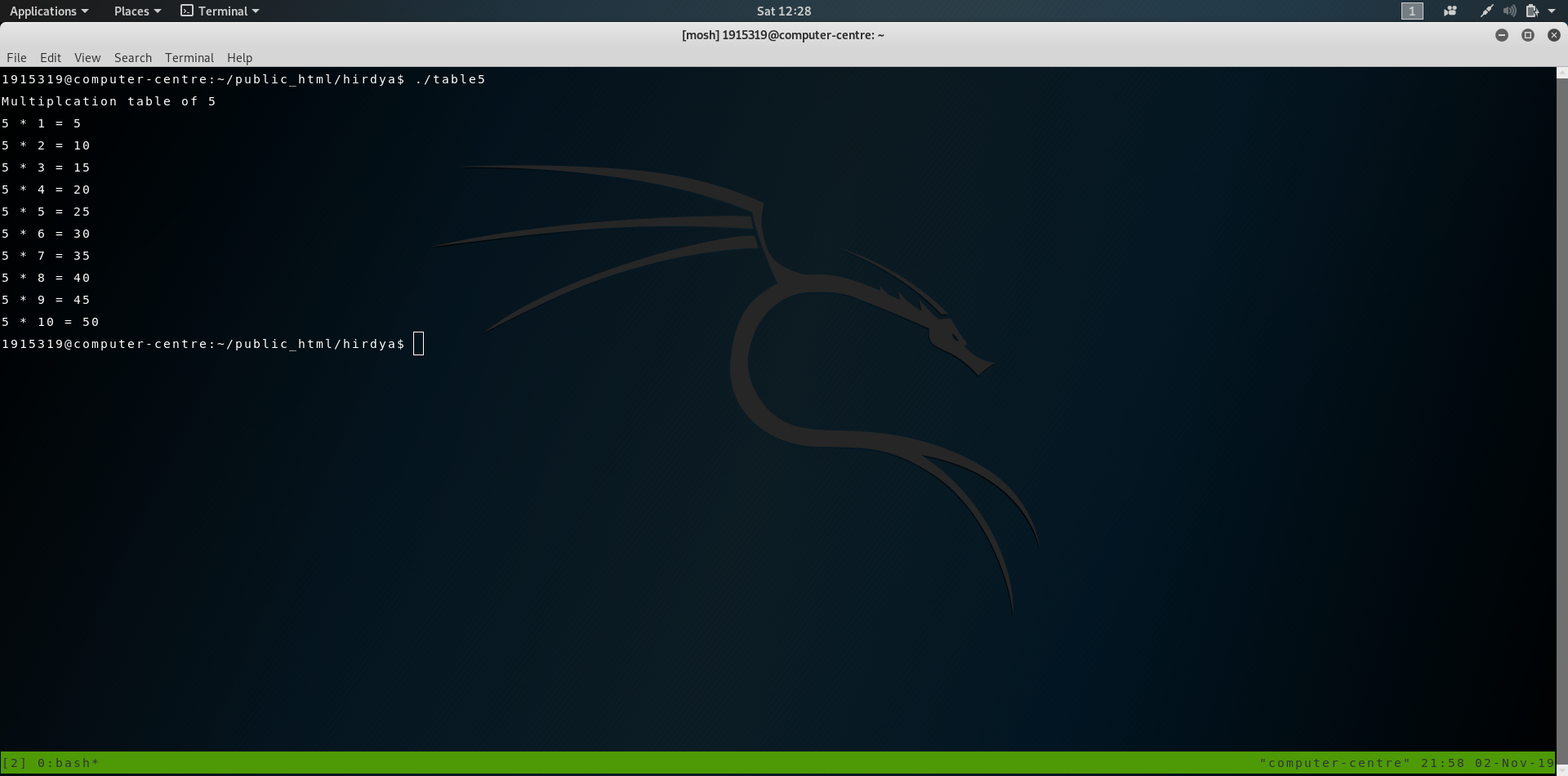Image resolution: width=1568 pixels, height=776 pixels.
Task: Open the Edit menu
Action: [51, 57]
